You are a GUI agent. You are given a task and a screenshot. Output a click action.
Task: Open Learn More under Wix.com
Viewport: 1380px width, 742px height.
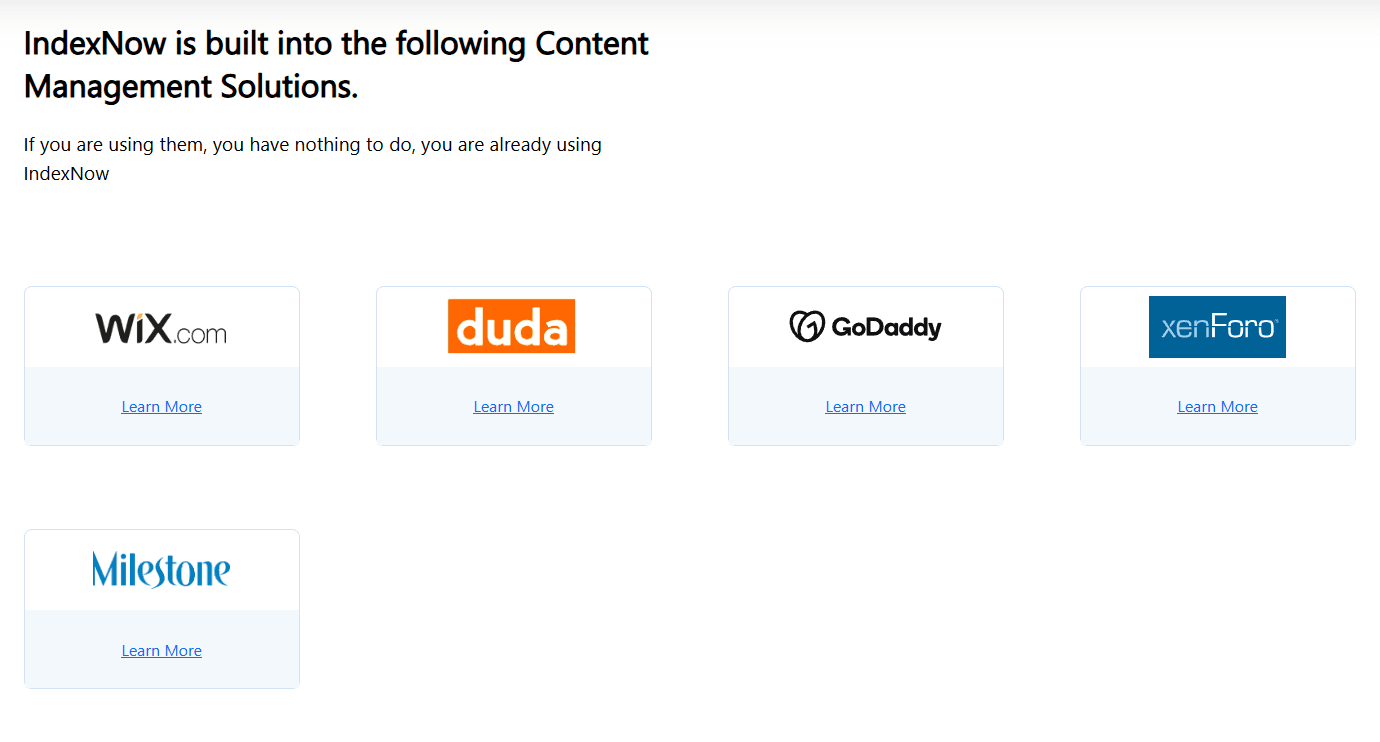(x=162, y=407)
